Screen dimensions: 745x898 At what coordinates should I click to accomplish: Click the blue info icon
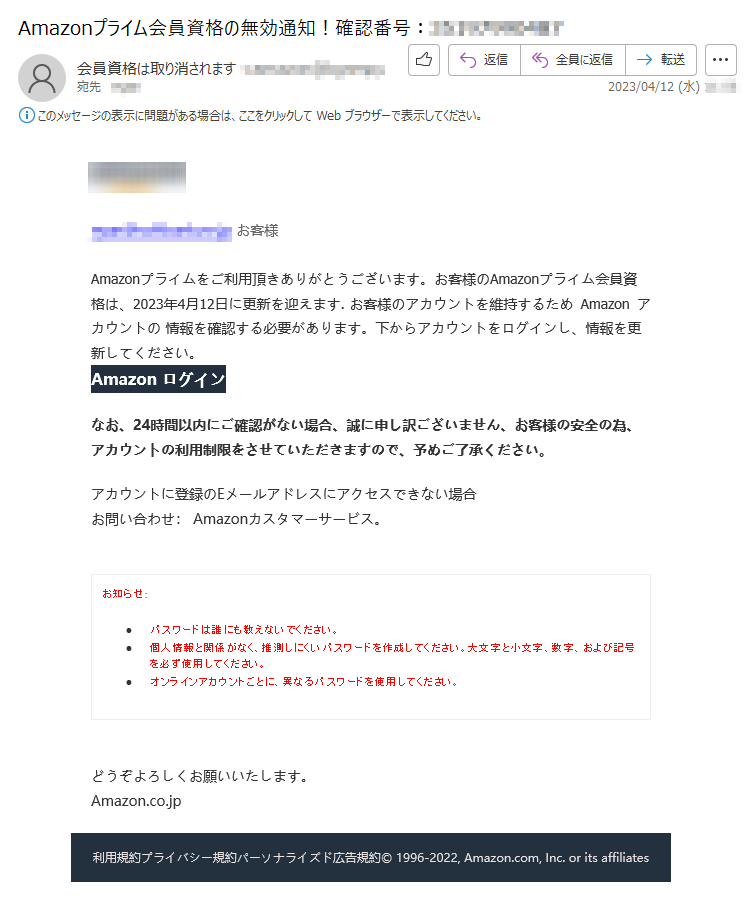pyautogui.click(x=26, y=116)
